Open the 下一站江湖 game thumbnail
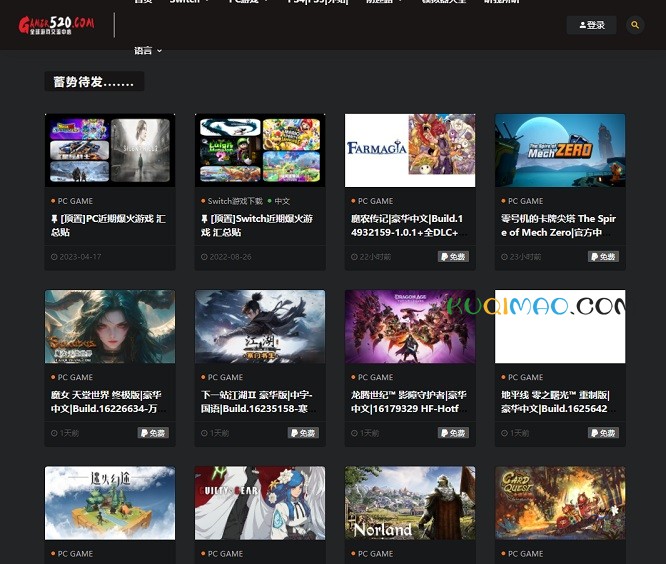The image size is (666, 564). (x=260, y=327)
